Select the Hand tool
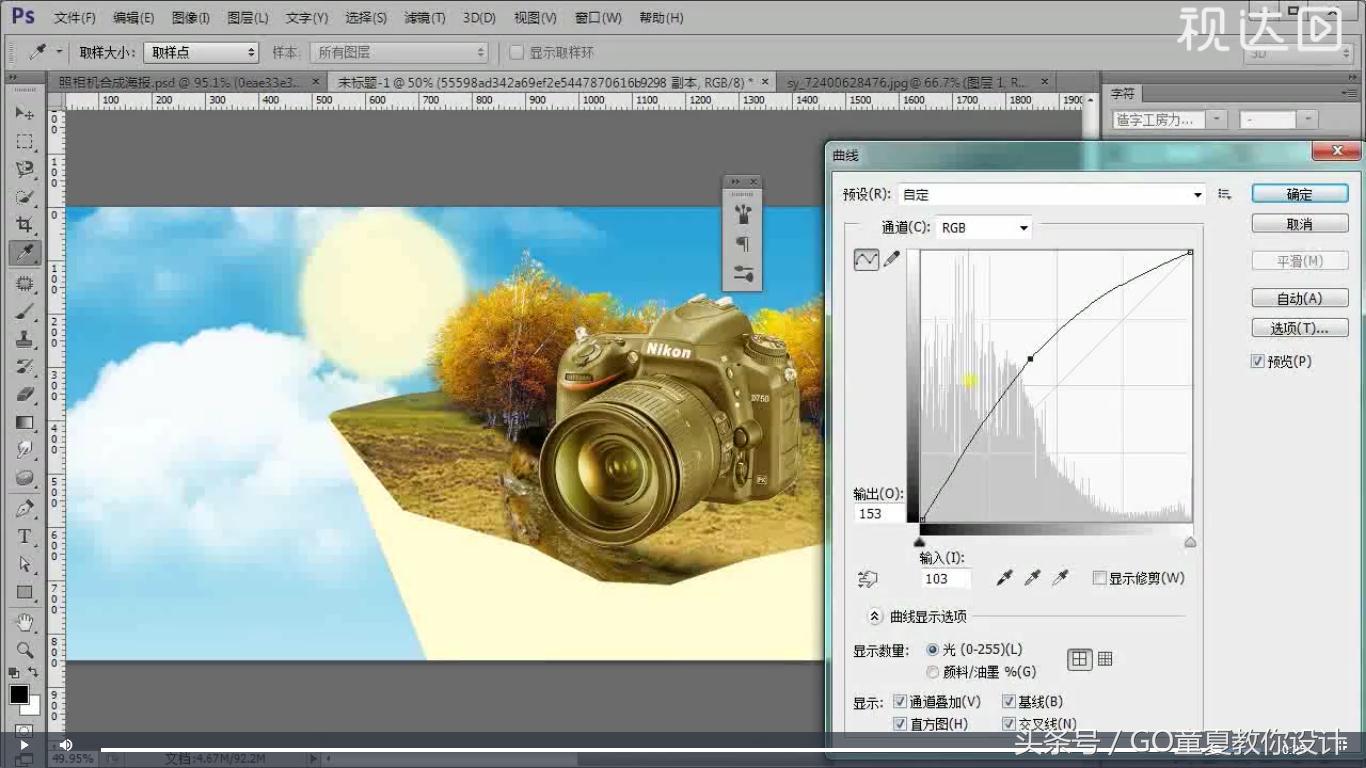The width and height of the screenshot is (1366, 768). pos(25,620)
